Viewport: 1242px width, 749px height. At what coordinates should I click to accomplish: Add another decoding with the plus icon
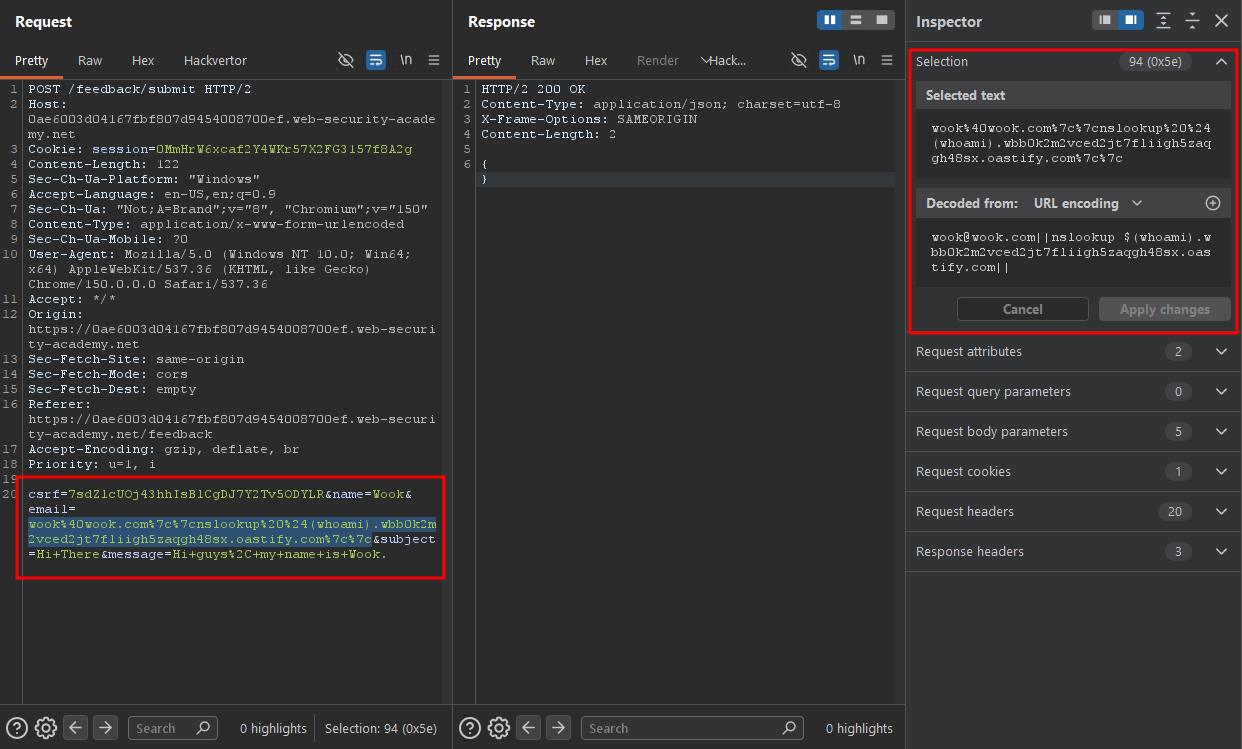pyautogui.click(x=1213, y=203)
